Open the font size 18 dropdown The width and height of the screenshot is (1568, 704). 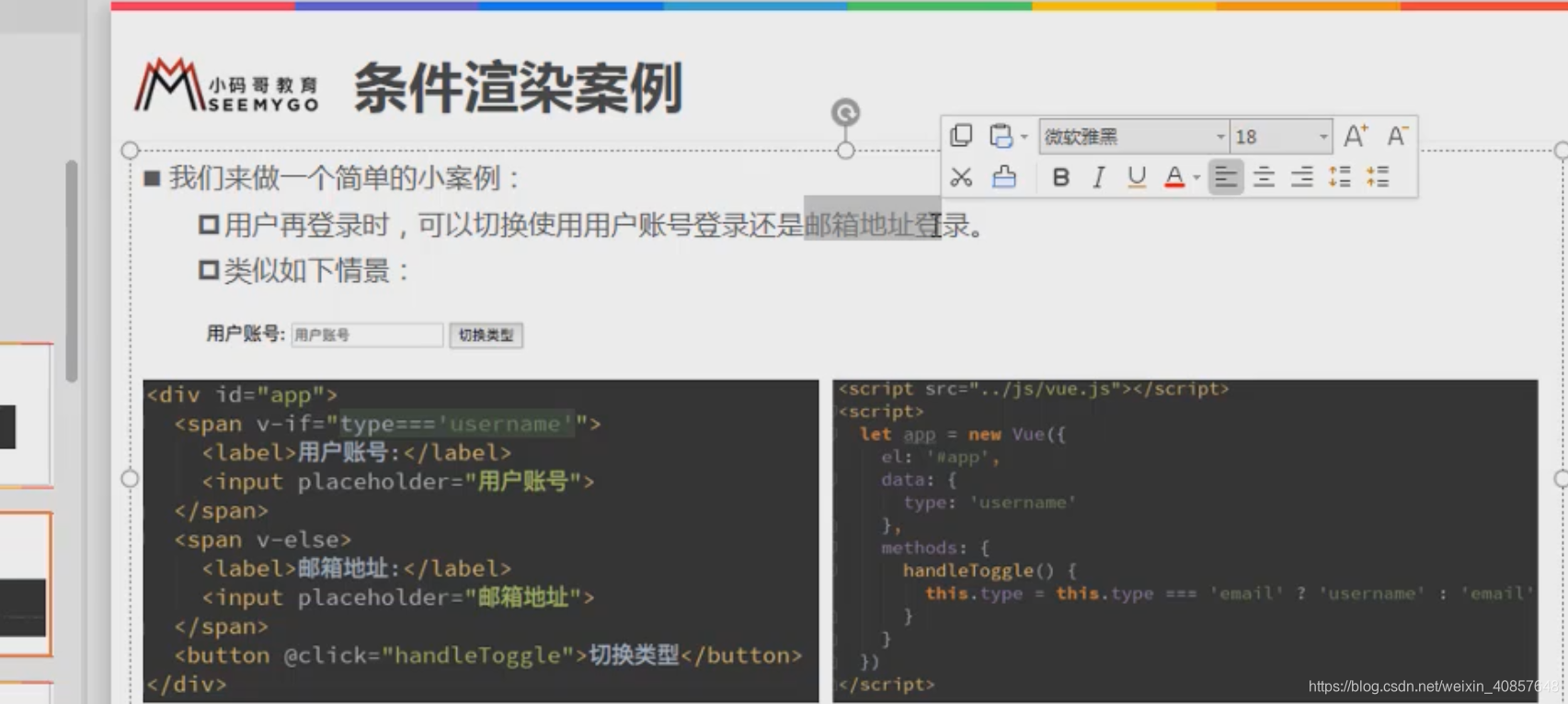pos(1322,137)
